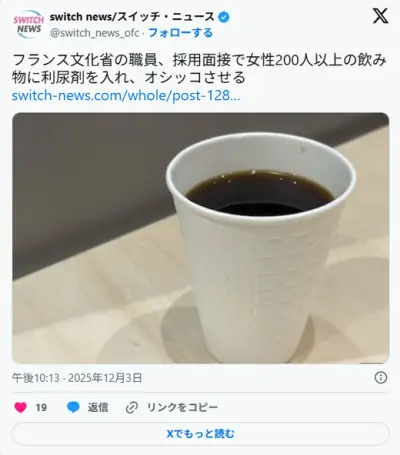This screenshot has height=455, width=400.
Task: Like the post with the heart icon
Action: [x=21, y=407]
